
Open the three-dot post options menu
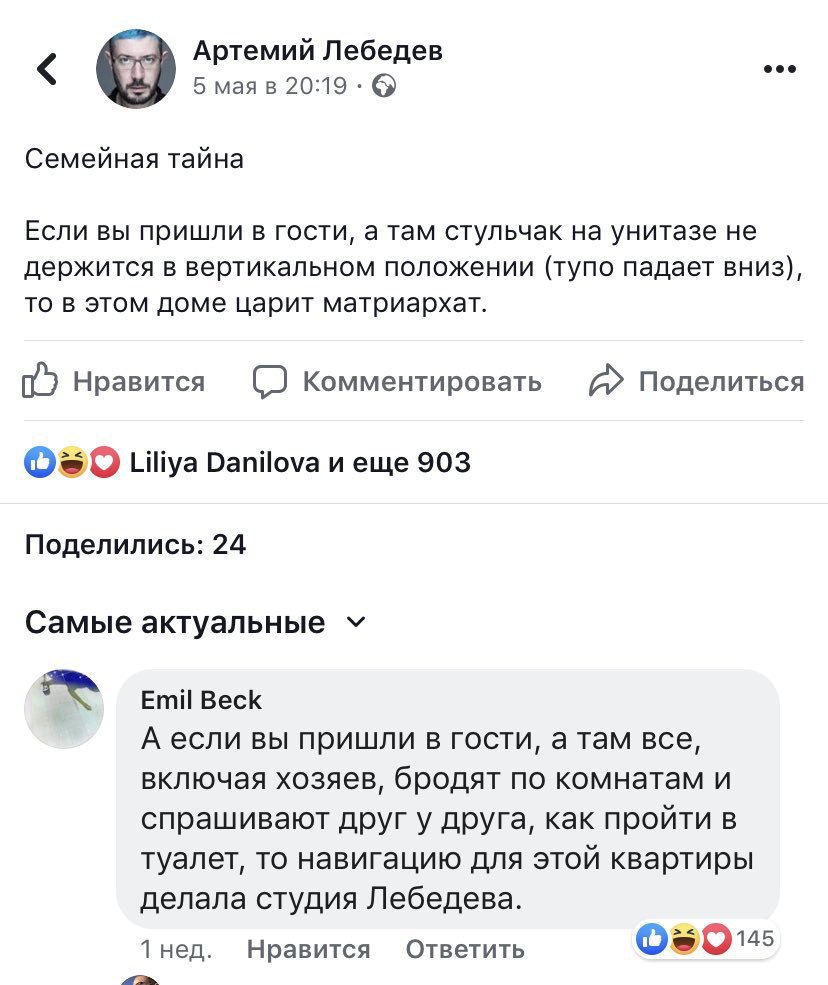[x=779, y=69]
